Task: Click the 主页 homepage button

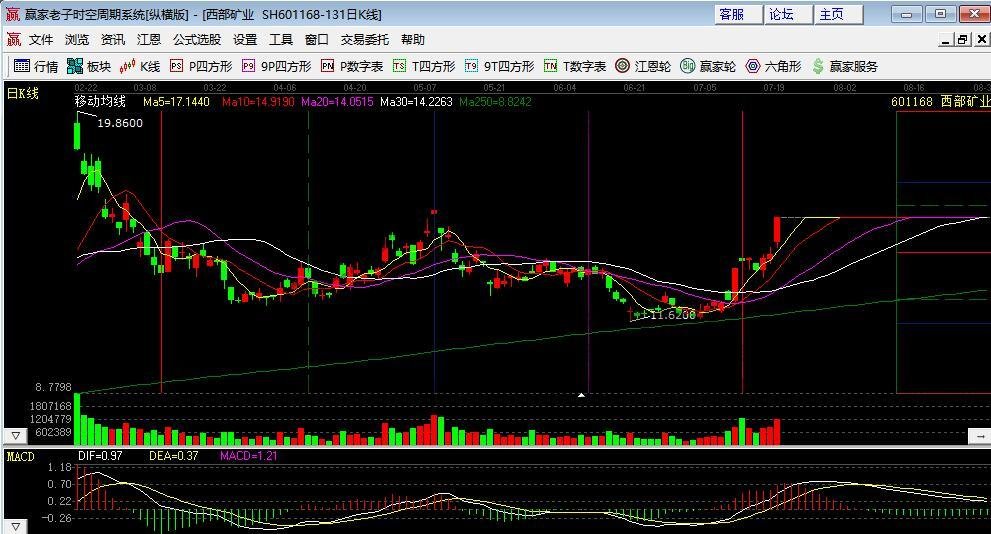Action: pyautogui.click(x=839, y=15)
